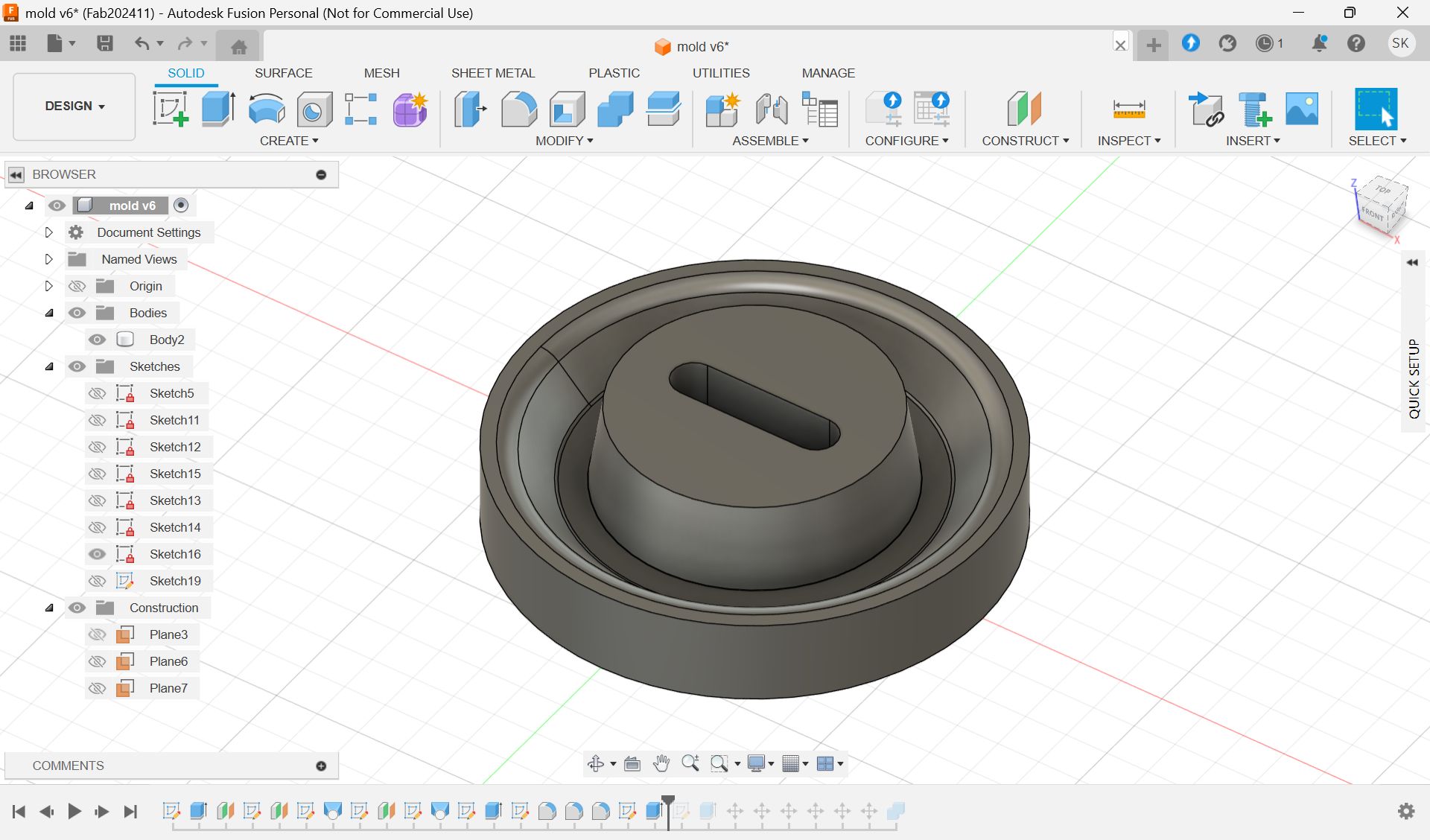Switch to the UTILITIES tab
1430x840 pixels.
tap(721, 73)
